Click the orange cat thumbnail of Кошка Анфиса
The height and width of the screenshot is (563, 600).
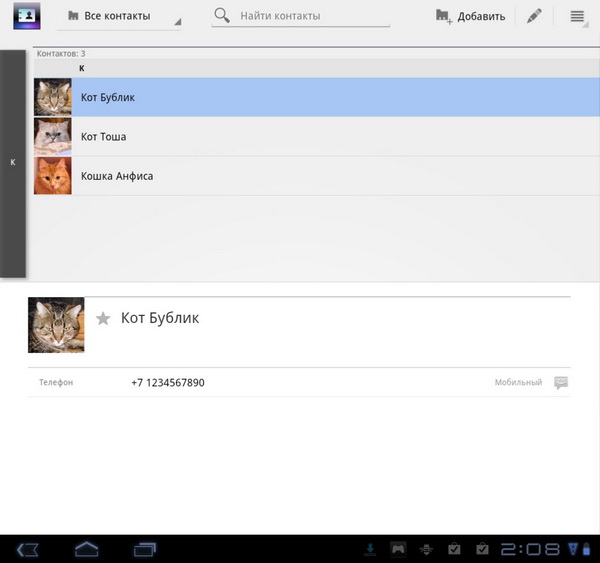click(53, 176)
